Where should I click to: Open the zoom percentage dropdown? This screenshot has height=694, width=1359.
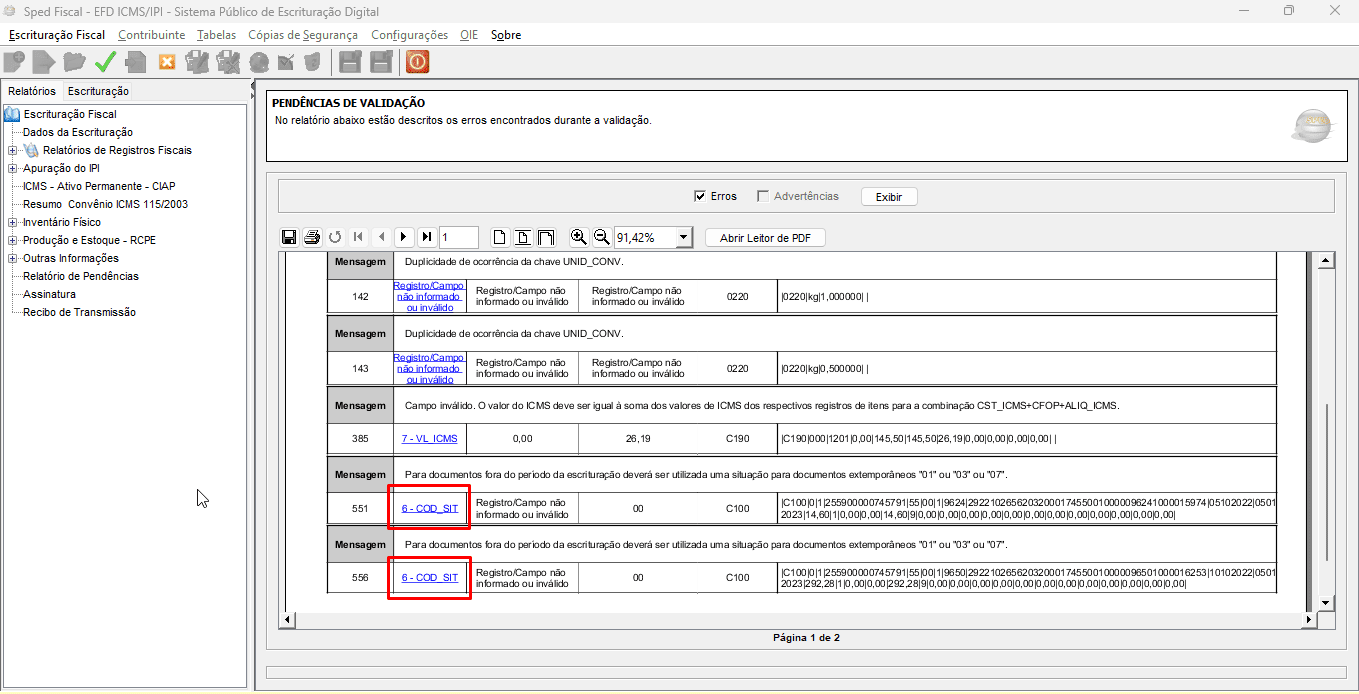pyautogui.click(x=683, y=237)
